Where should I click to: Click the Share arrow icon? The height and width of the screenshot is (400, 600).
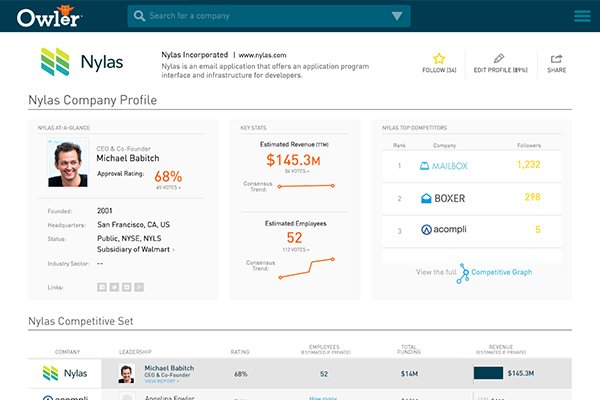[556, 59]
